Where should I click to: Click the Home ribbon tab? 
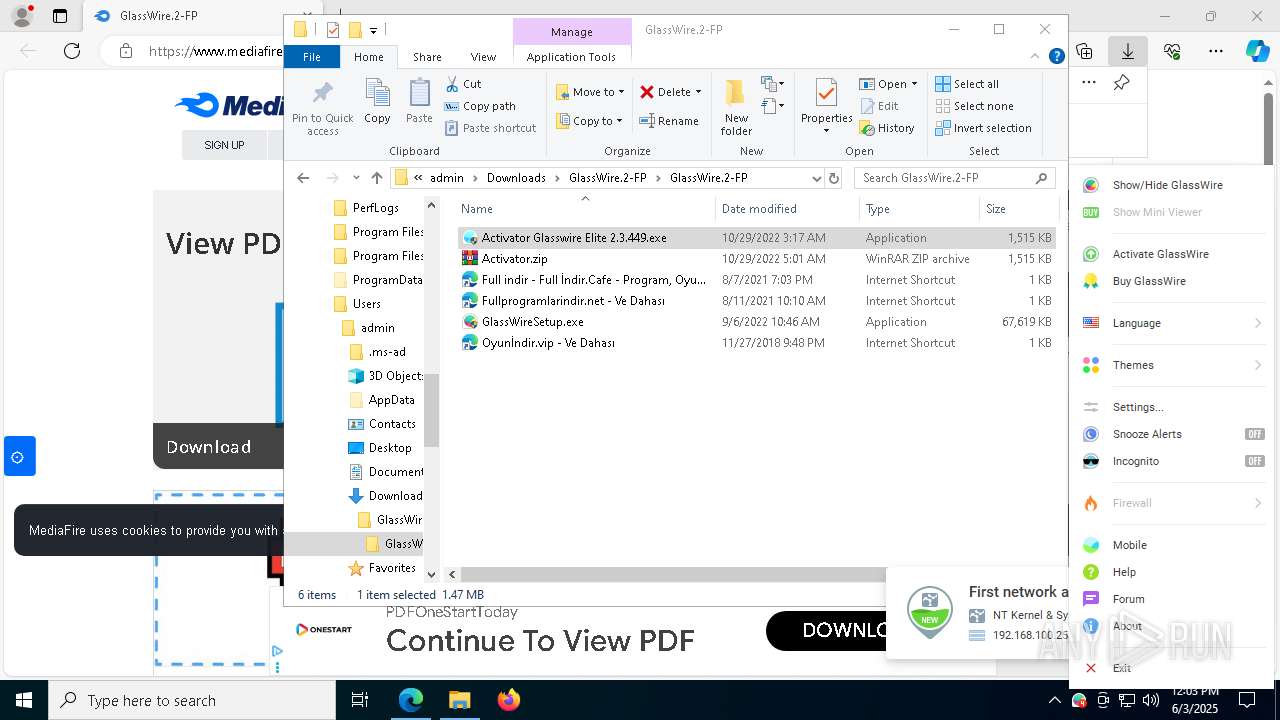[368, 57]
